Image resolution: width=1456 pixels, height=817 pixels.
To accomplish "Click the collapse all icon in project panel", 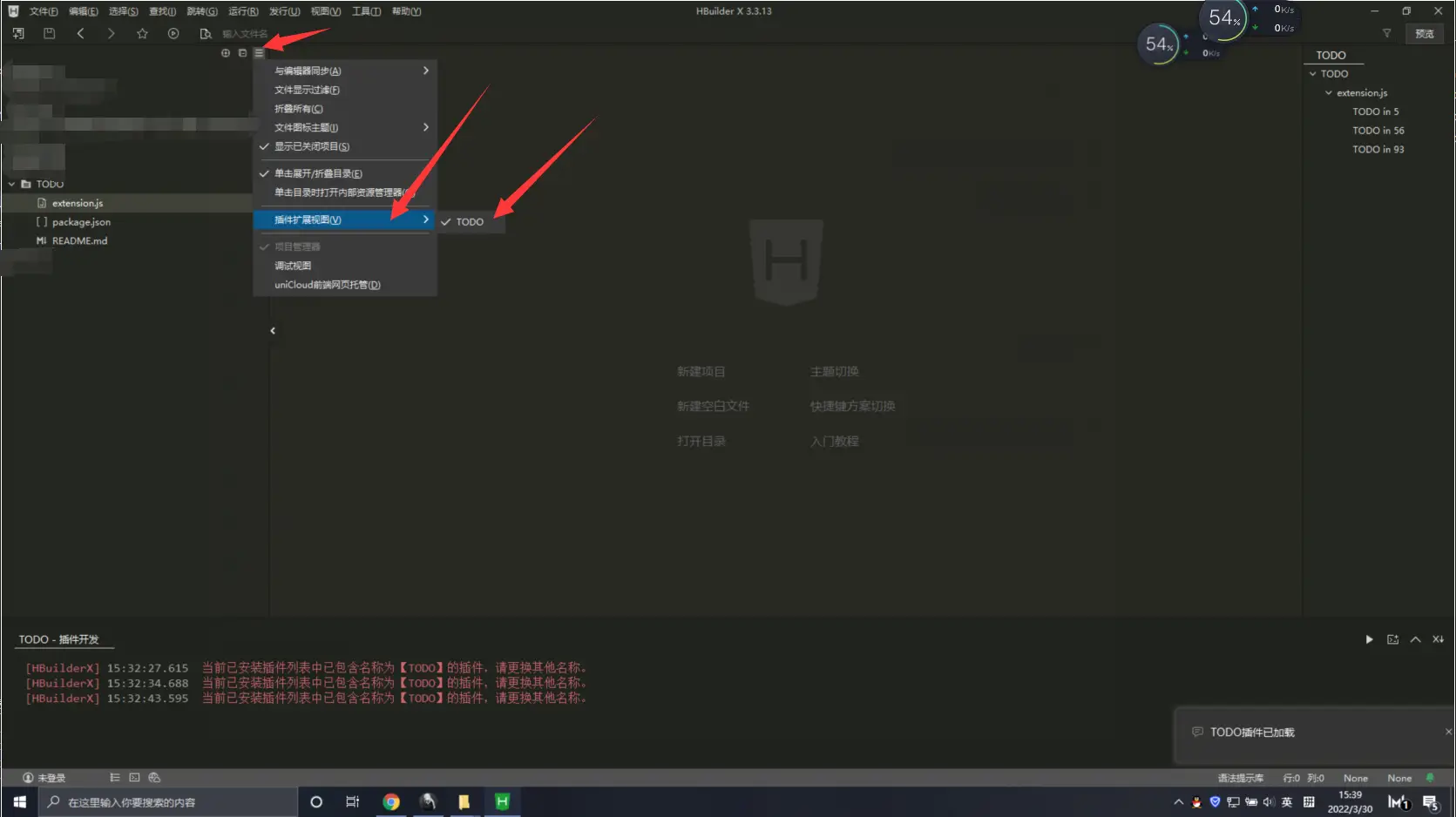I will (242, 53).
